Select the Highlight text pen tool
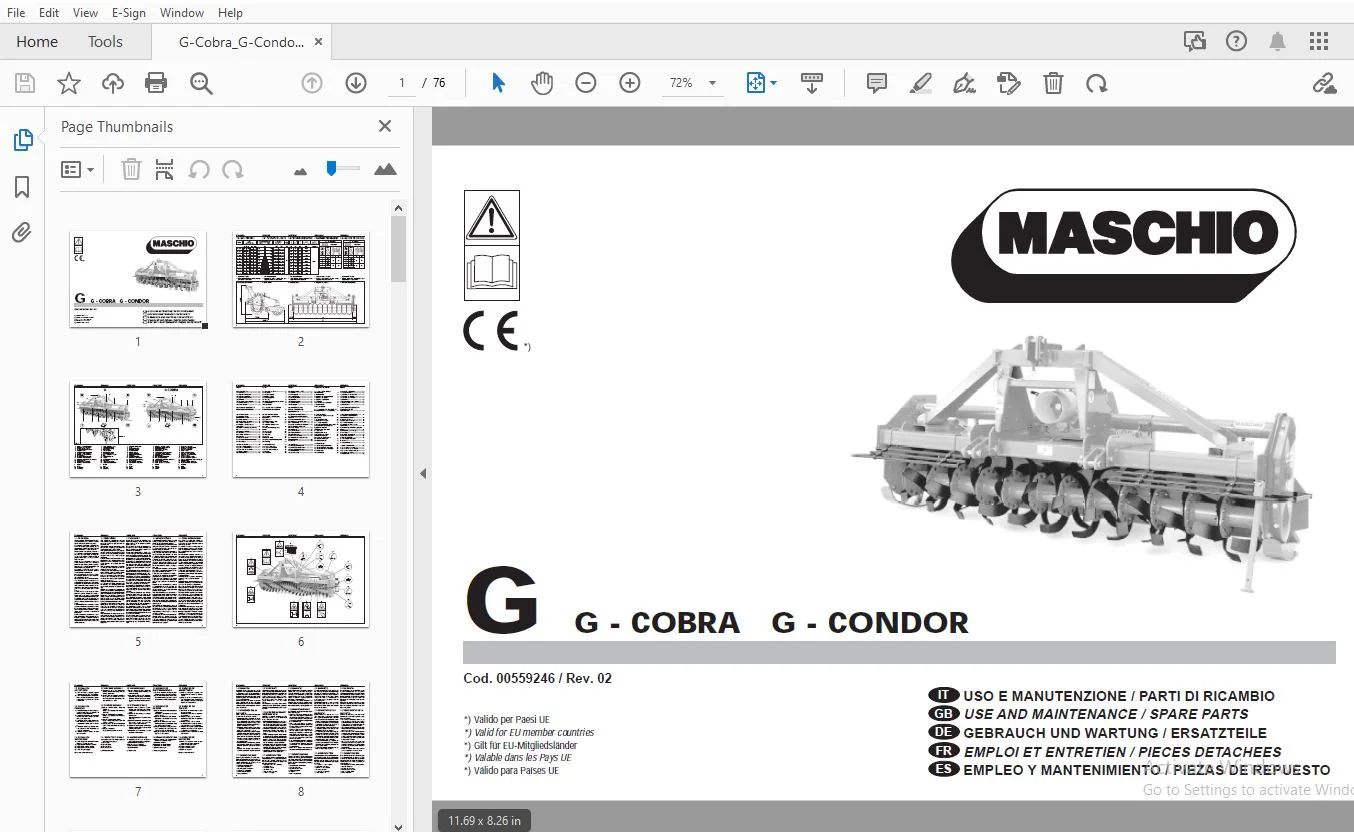 tap(921, 83)
